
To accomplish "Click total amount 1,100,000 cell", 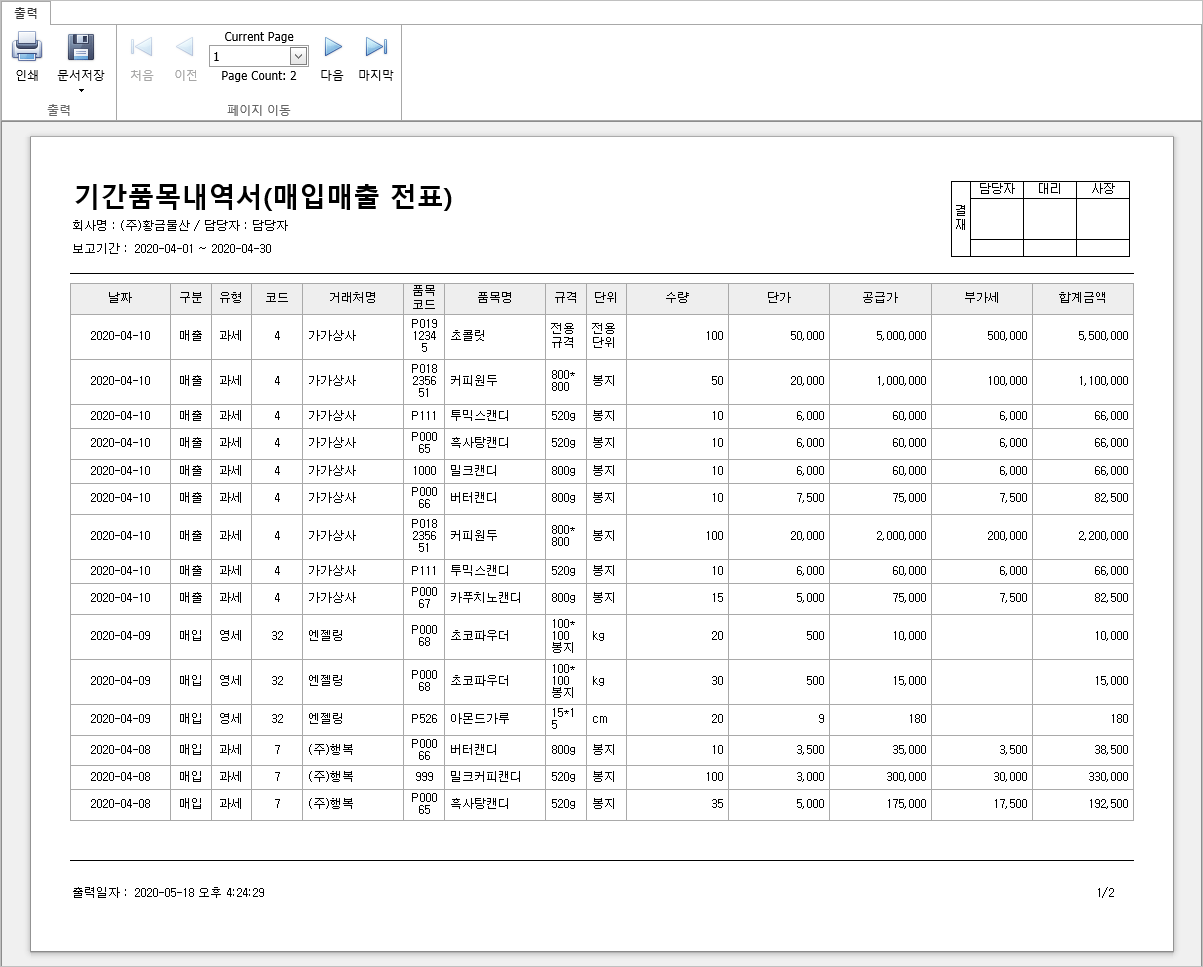I will [1083, 381].
